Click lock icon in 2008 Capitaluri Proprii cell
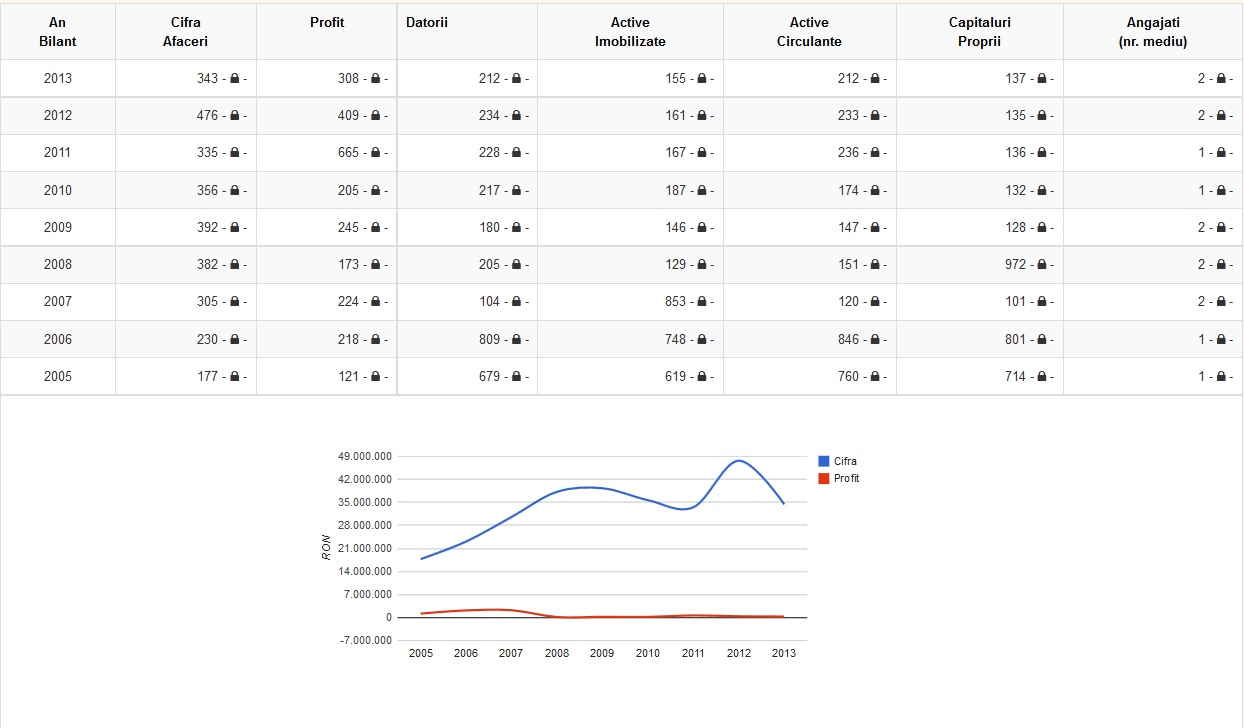 [x=1042, y=265]
